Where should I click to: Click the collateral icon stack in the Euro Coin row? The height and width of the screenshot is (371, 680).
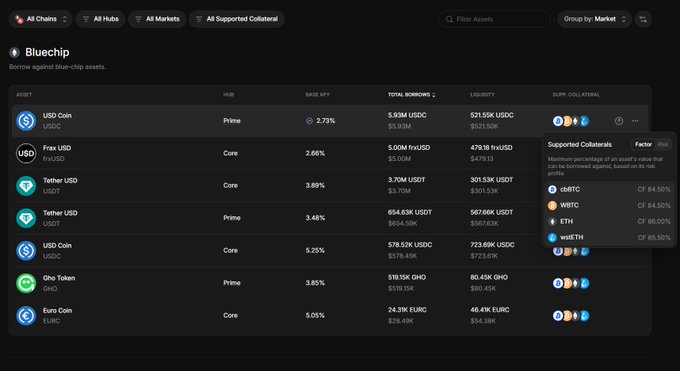click(x=571, y=316)
